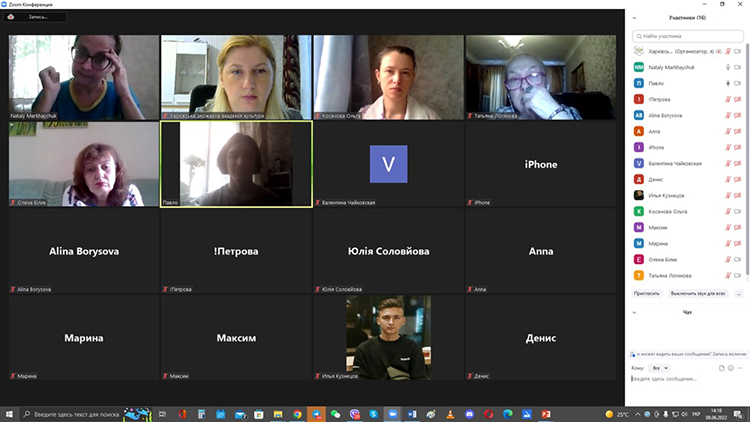Image resolution: width=750 pixels, height=422 pixels.
Task: Click the Telegram icon in the taskbar
Action: tap(316, 414)
